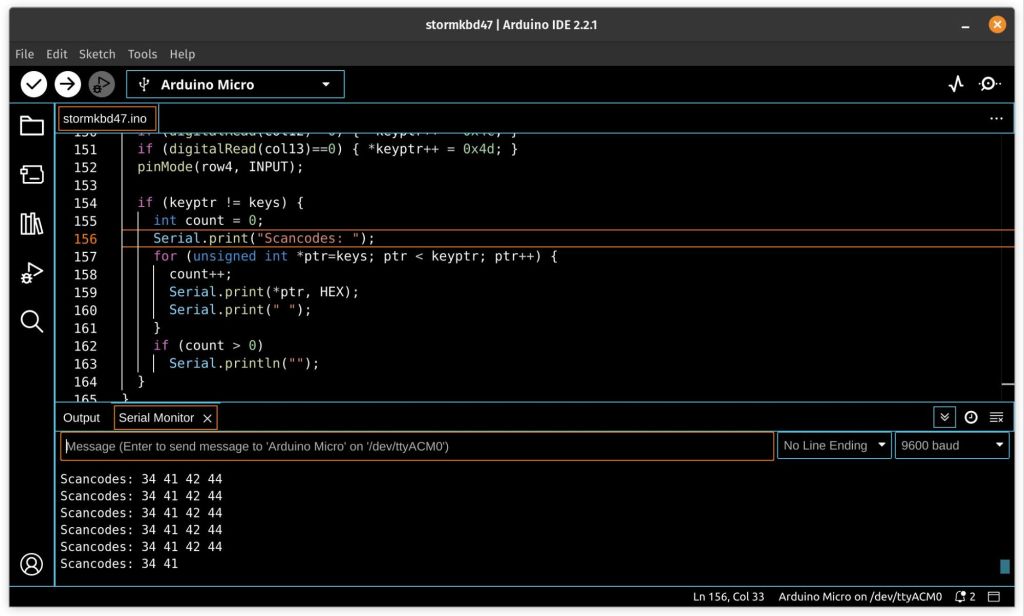Open the Boards Manager sidebar icon
This screenshot has height=616, width=1024.
click(x=32, y=175)
